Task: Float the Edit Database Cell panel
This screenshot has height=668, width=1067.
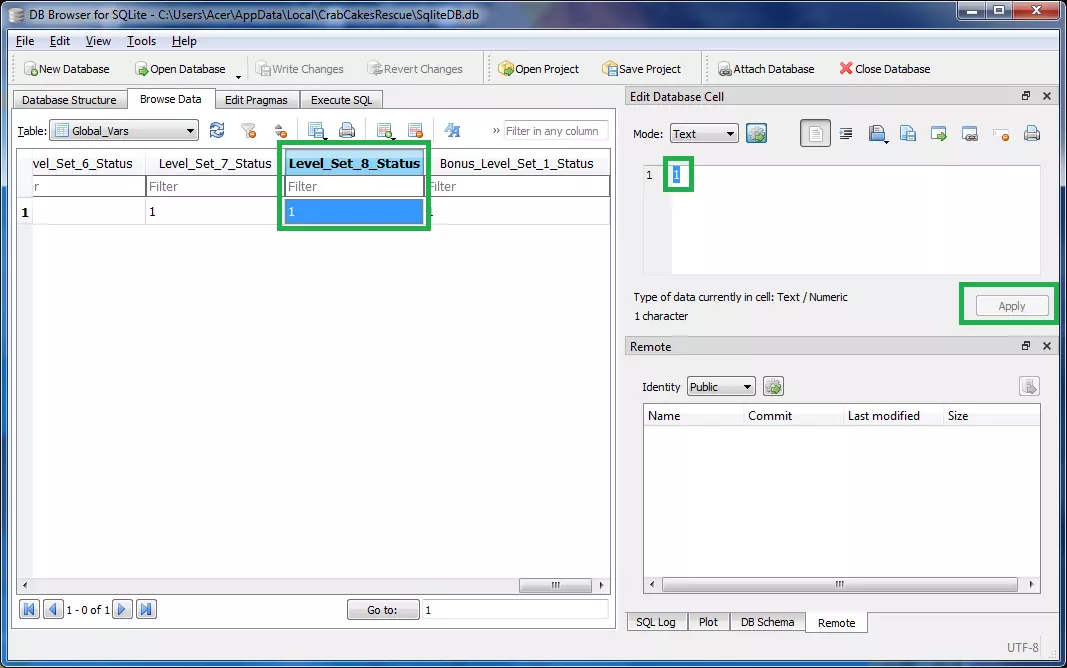Action: point(1025,96)
